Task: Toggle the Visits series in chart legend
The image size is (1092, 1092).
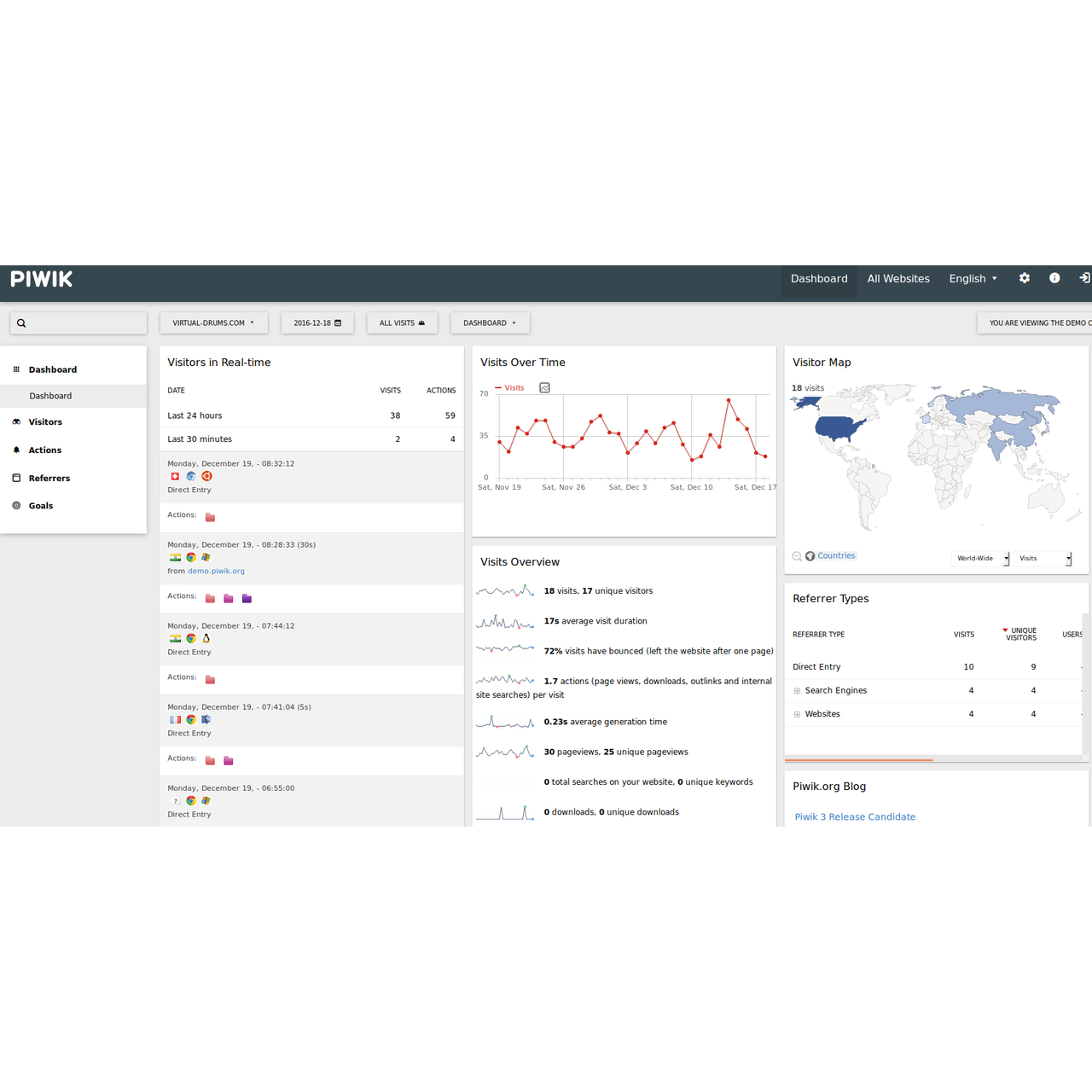Action: [510, 388]
